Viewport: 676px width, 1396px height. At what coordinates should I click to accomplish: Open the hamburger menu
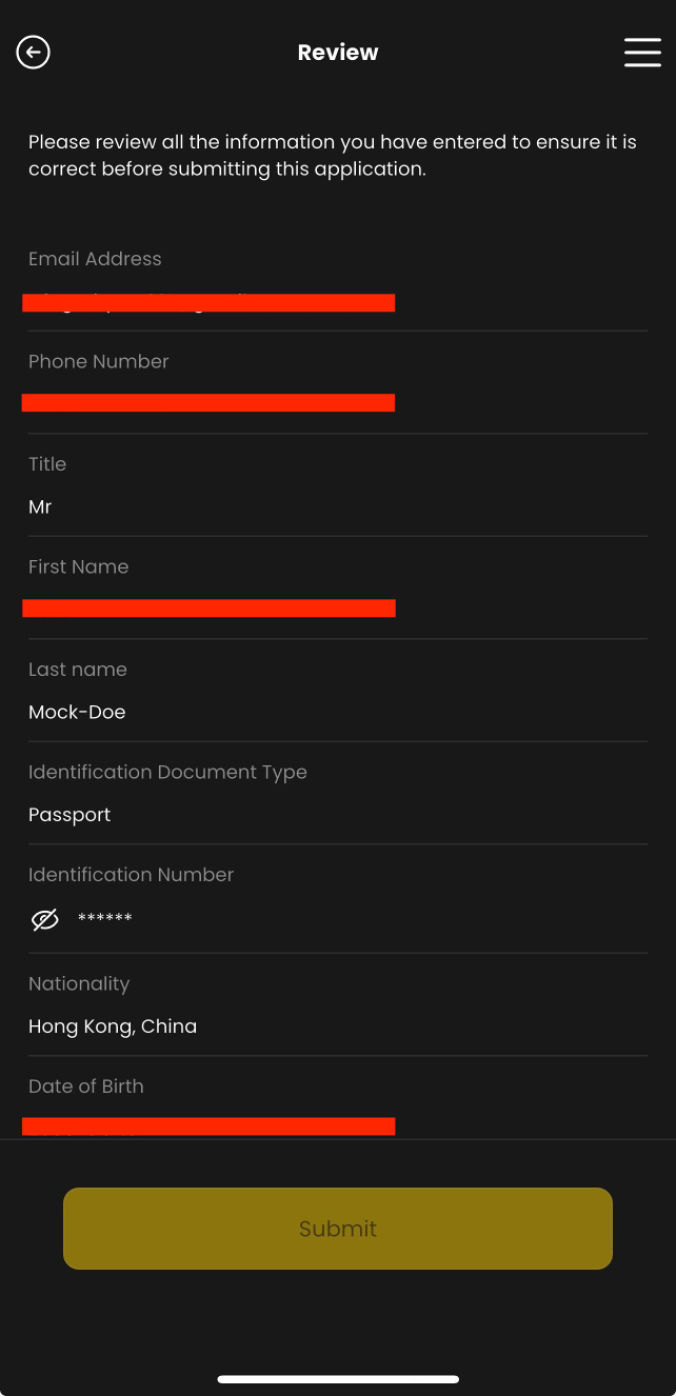(x=642, y=52)
